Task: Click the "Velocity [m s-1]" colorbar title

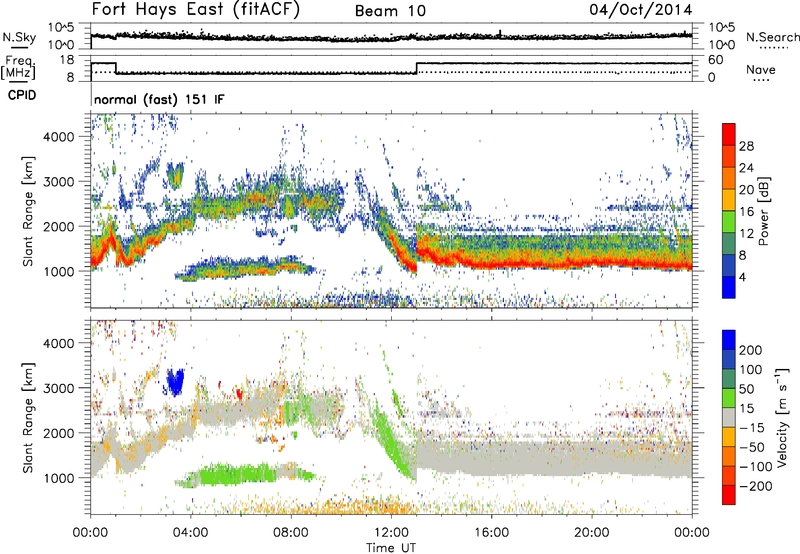Action: point(782,417)
